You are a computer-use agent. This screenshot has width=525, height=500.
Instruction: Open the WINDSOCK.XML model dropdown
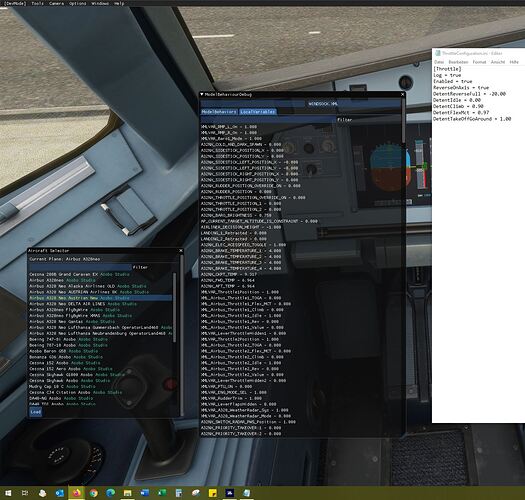pos(353,104)
